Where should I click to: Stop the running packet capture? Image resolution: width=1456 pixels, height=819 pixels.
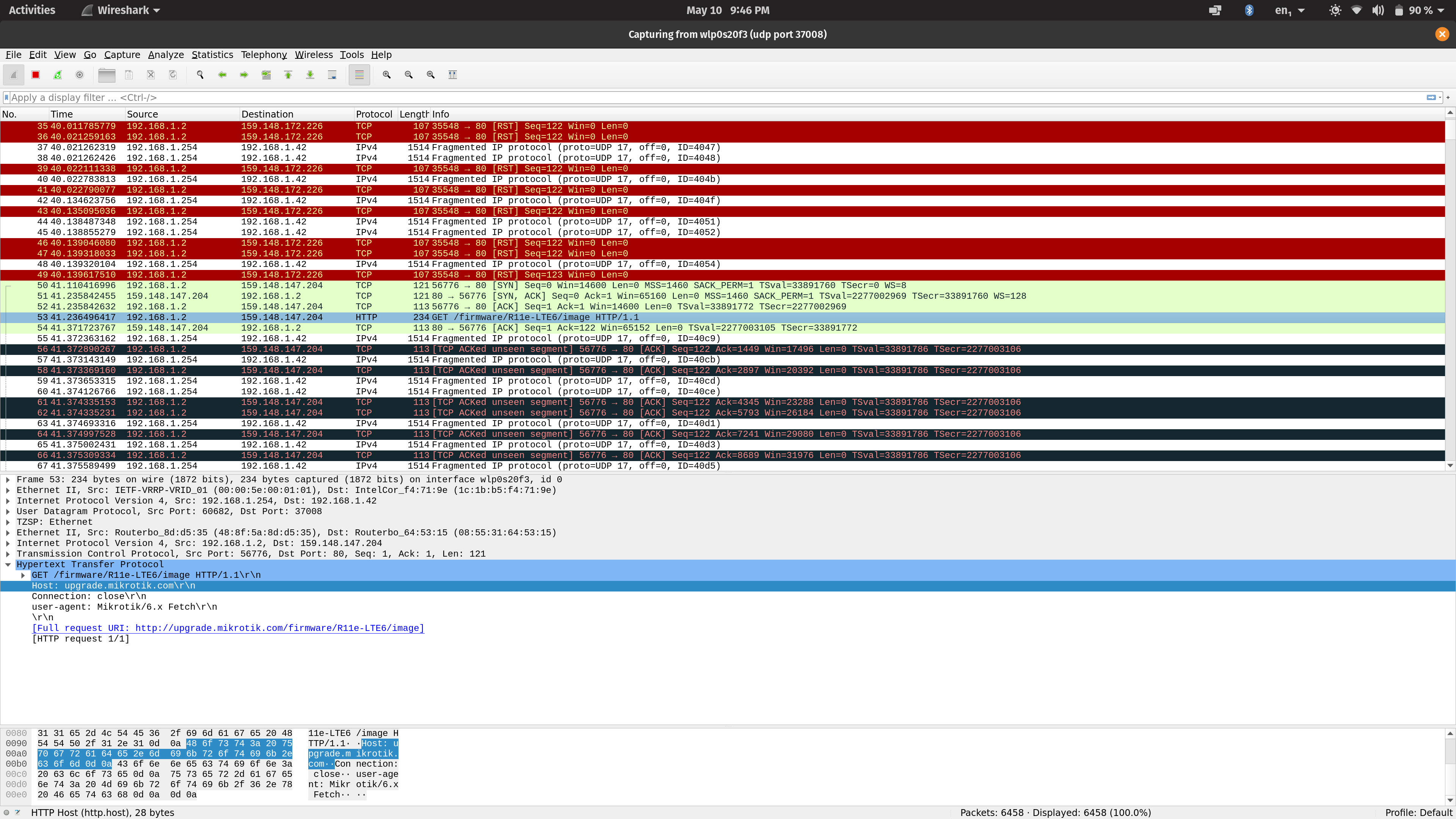[x=36, y=75]
